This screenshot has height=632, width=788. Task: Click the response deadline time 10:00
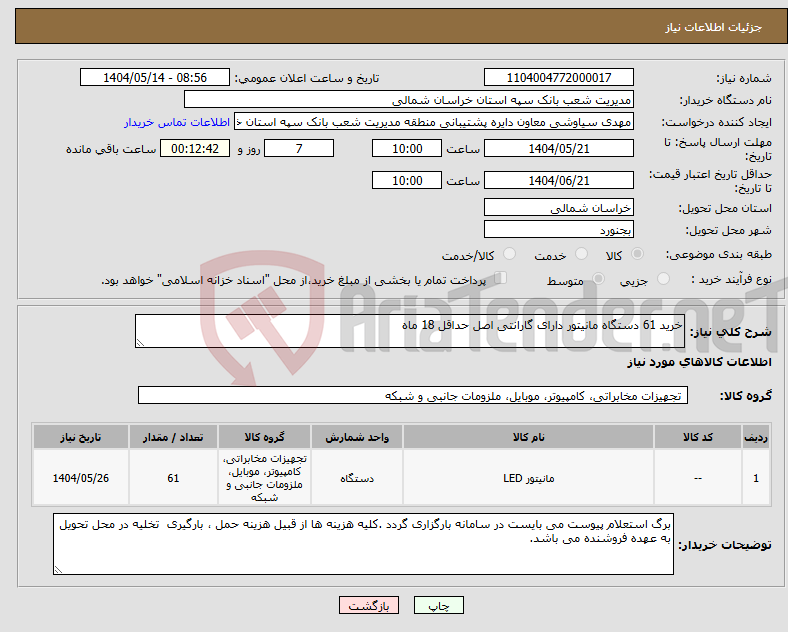(407, 148)
